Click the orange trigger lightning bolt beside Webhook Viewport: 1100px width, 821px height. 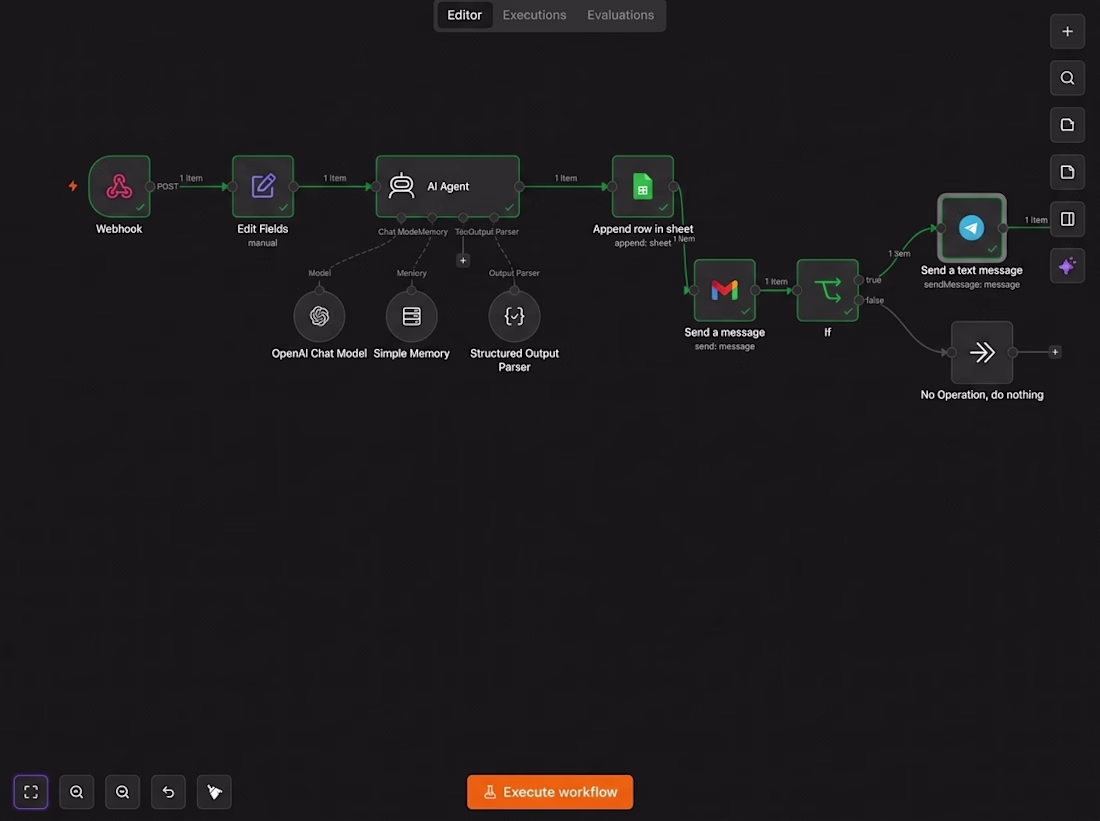tap(73, 186)
